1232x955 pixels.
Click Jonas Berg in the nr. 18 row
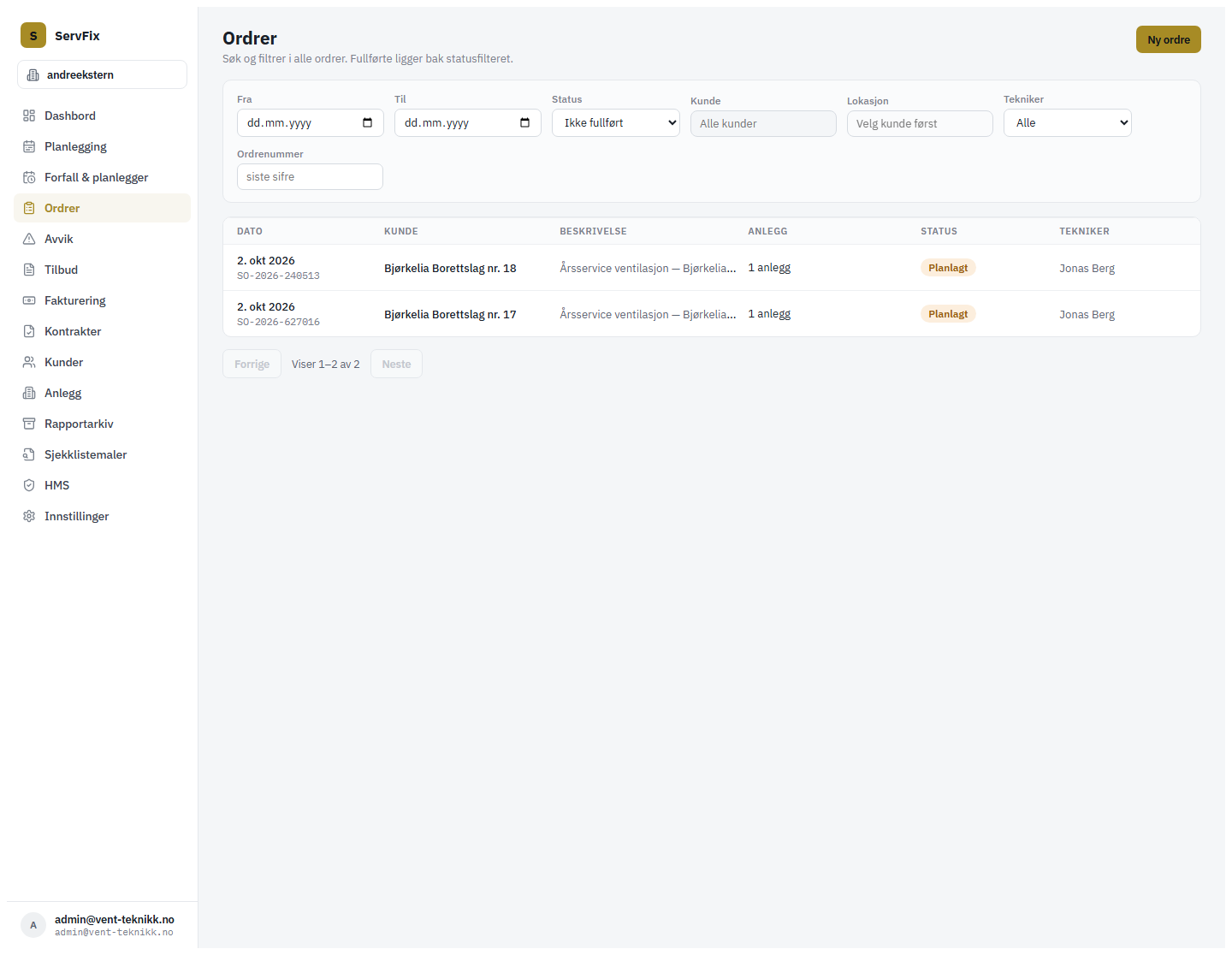point(1087,268)
